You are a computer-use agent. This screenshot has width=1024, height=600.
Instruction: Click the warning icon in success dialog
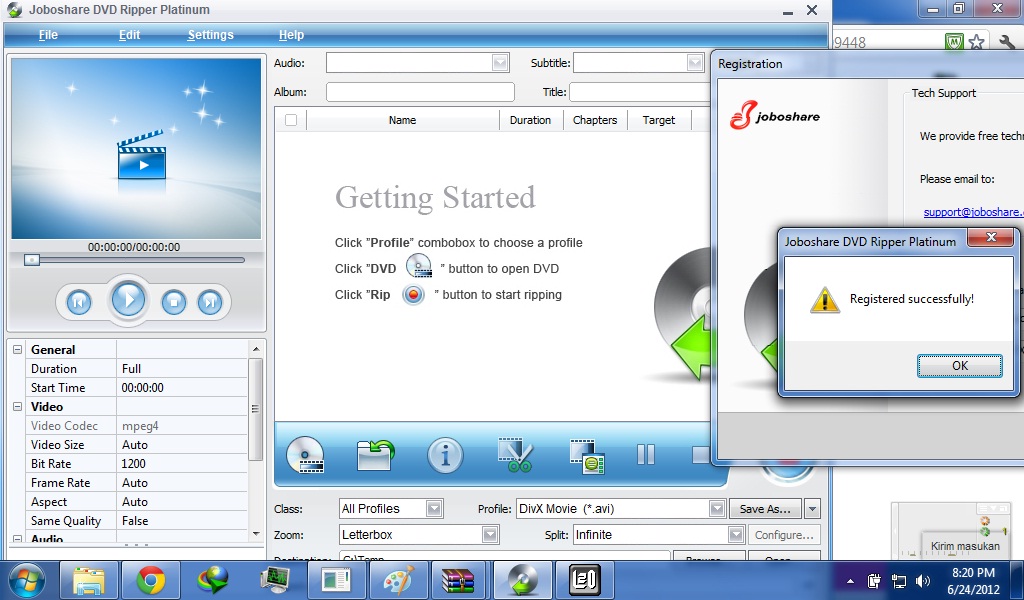coord(824,300)
